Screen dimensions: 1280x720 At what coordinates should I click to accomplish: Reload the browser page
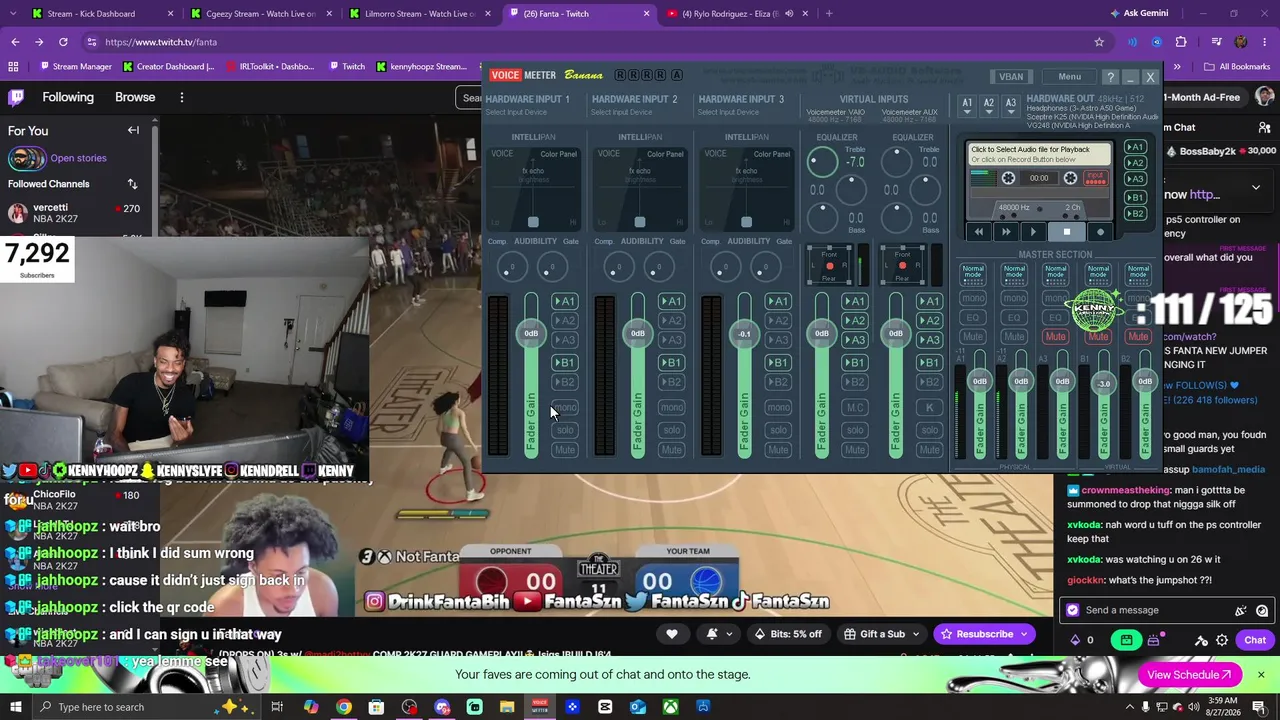[x=63, y=42]
